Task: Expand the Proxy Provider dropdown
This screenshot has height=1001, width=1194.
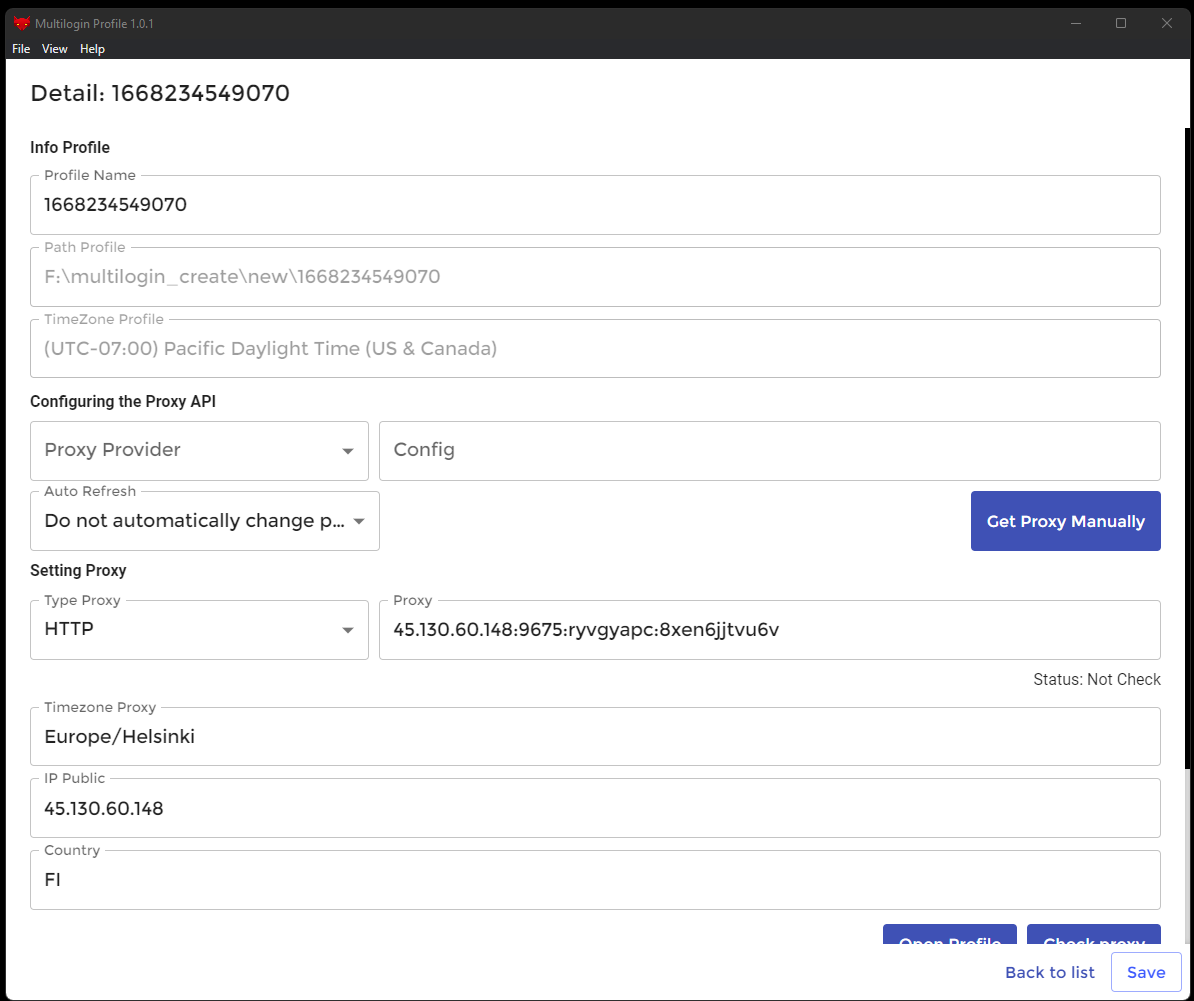Action: (200, 451)
